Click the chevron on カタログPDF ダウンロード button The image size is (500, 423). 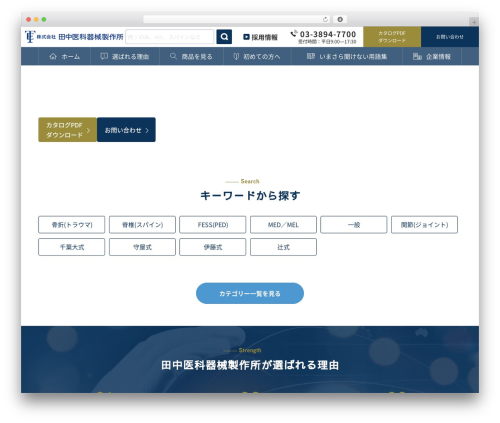(88, 130)
